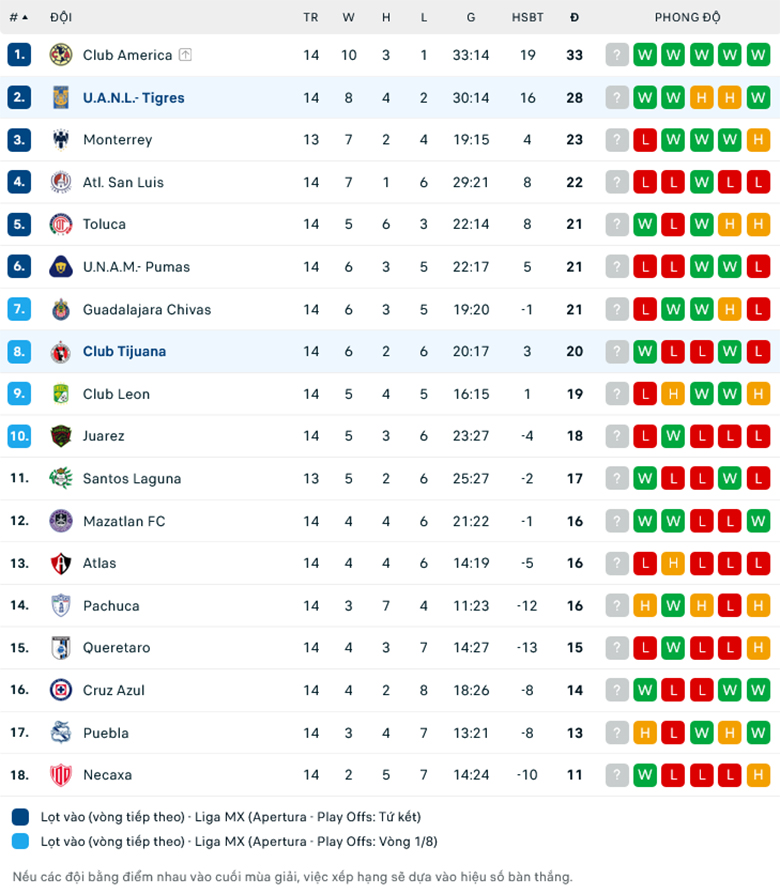
Task: Click the Santos Laguna team logo
Action: pos(61,478)
